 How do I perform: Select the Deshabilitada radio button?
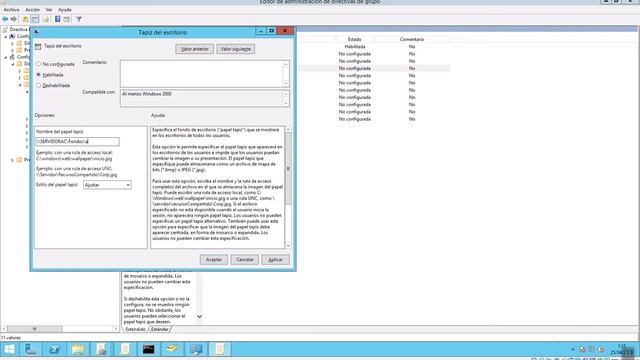pos(38,85)
